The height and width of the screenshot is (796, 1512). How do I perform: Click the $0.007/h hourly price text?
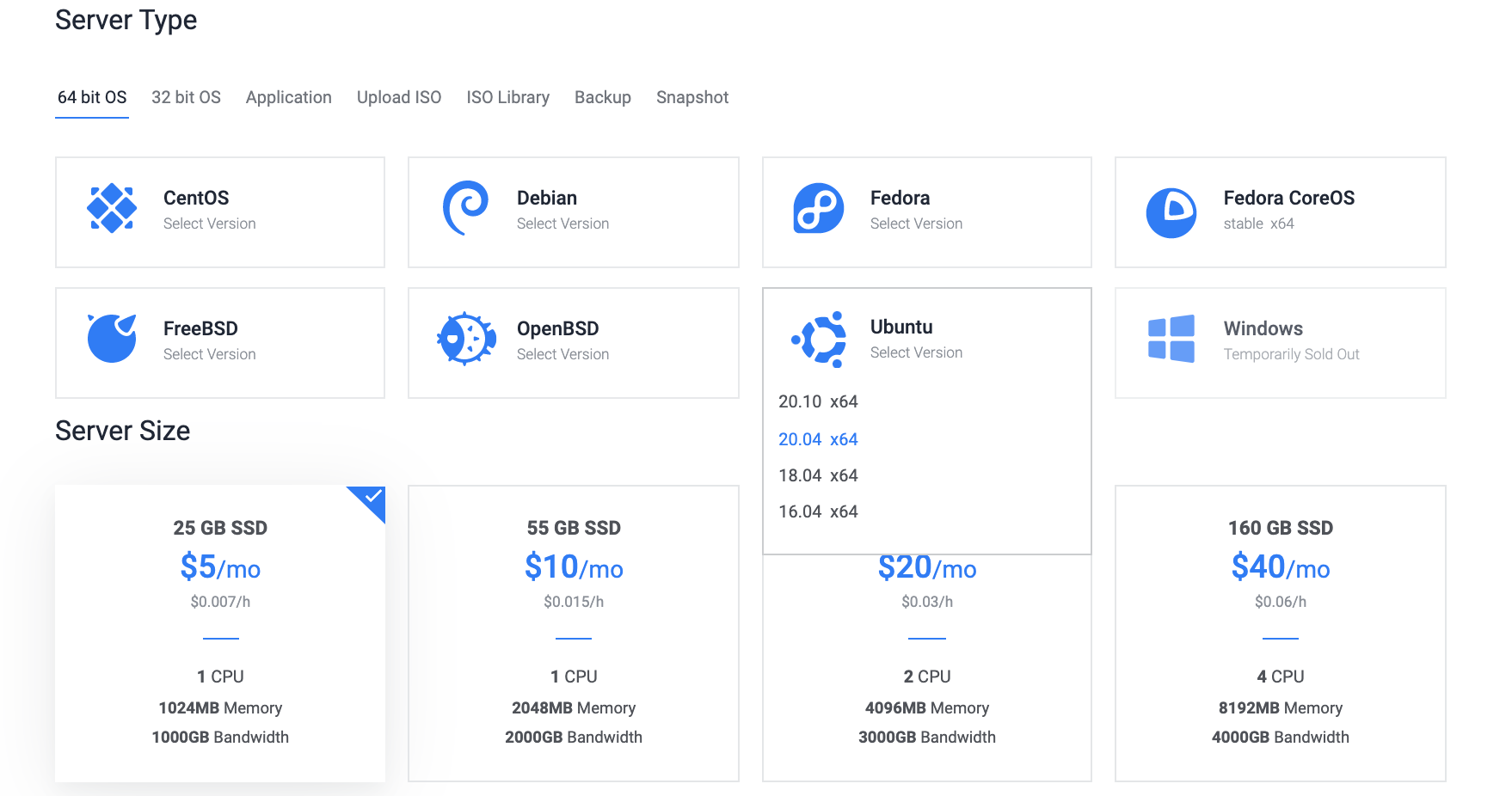point(220,602)
